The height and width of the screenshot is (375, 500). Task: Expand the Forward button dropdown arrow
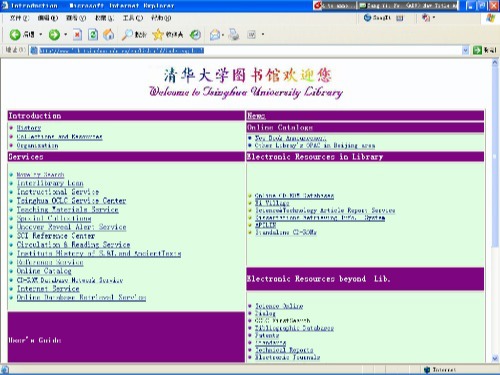[65, 34]
